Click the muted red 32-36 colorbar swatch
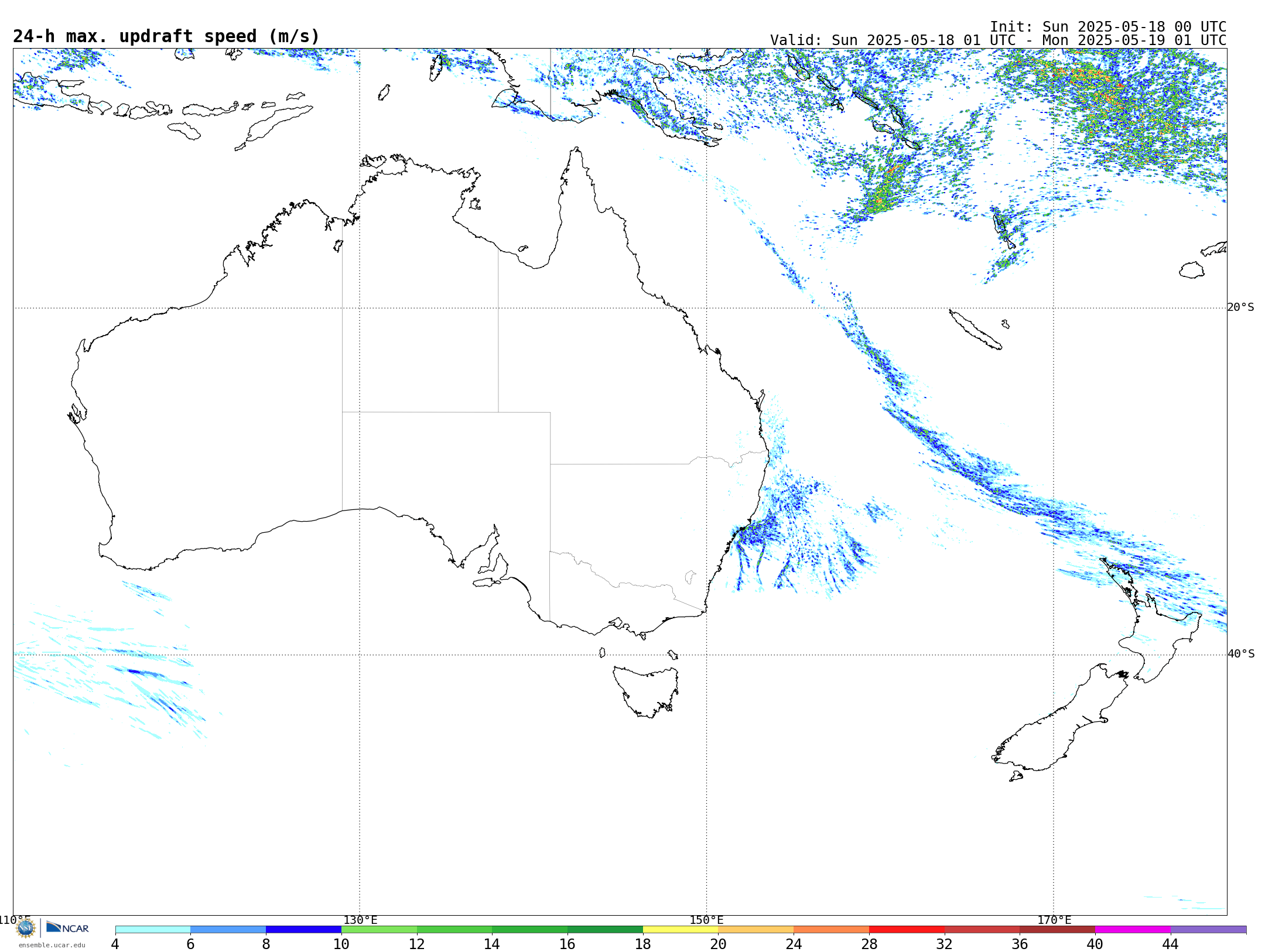 [982, 930]
